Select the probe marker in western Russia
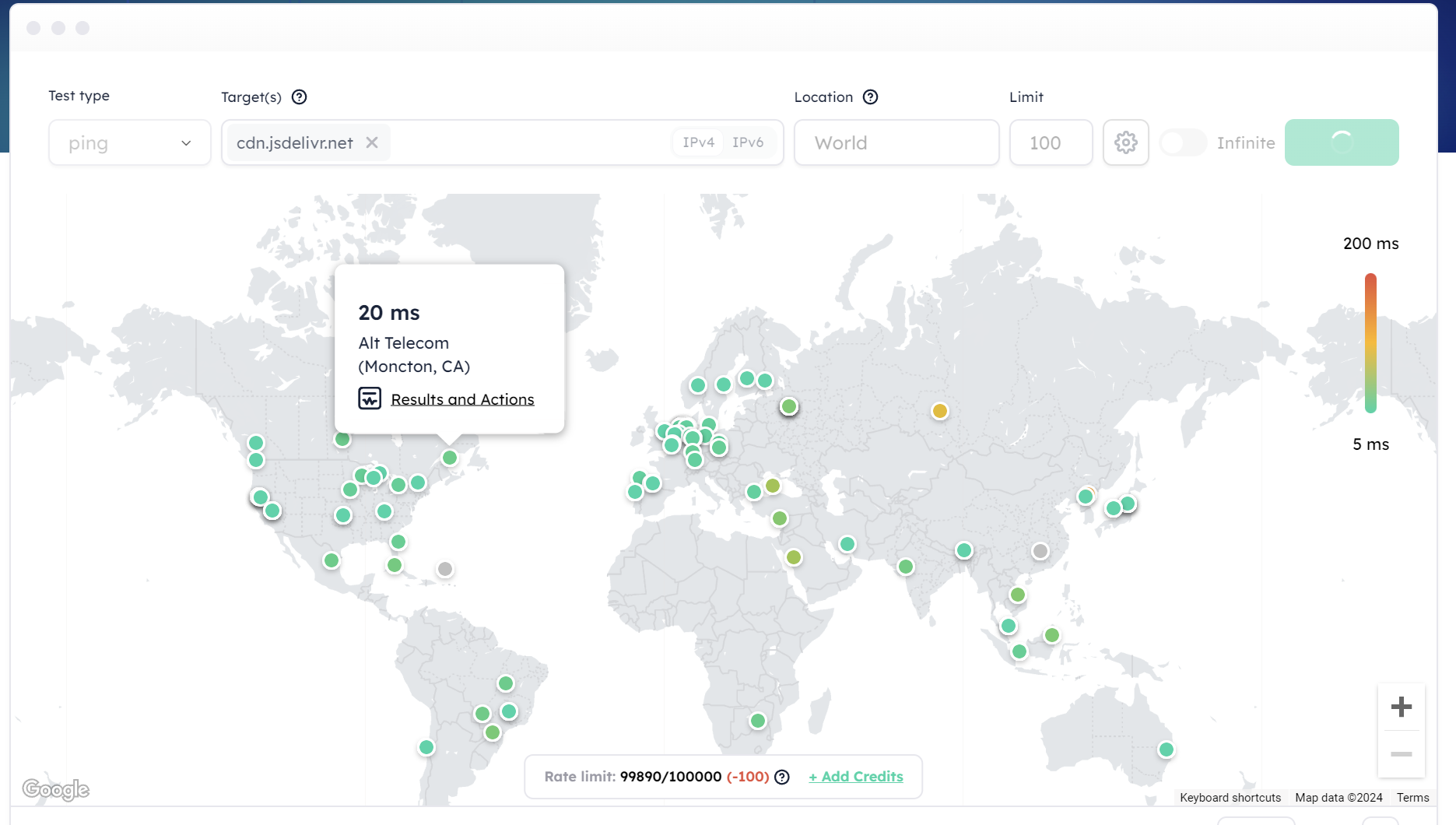The height and width of the screenshot is (825, 1456). [x=789, y=406]
